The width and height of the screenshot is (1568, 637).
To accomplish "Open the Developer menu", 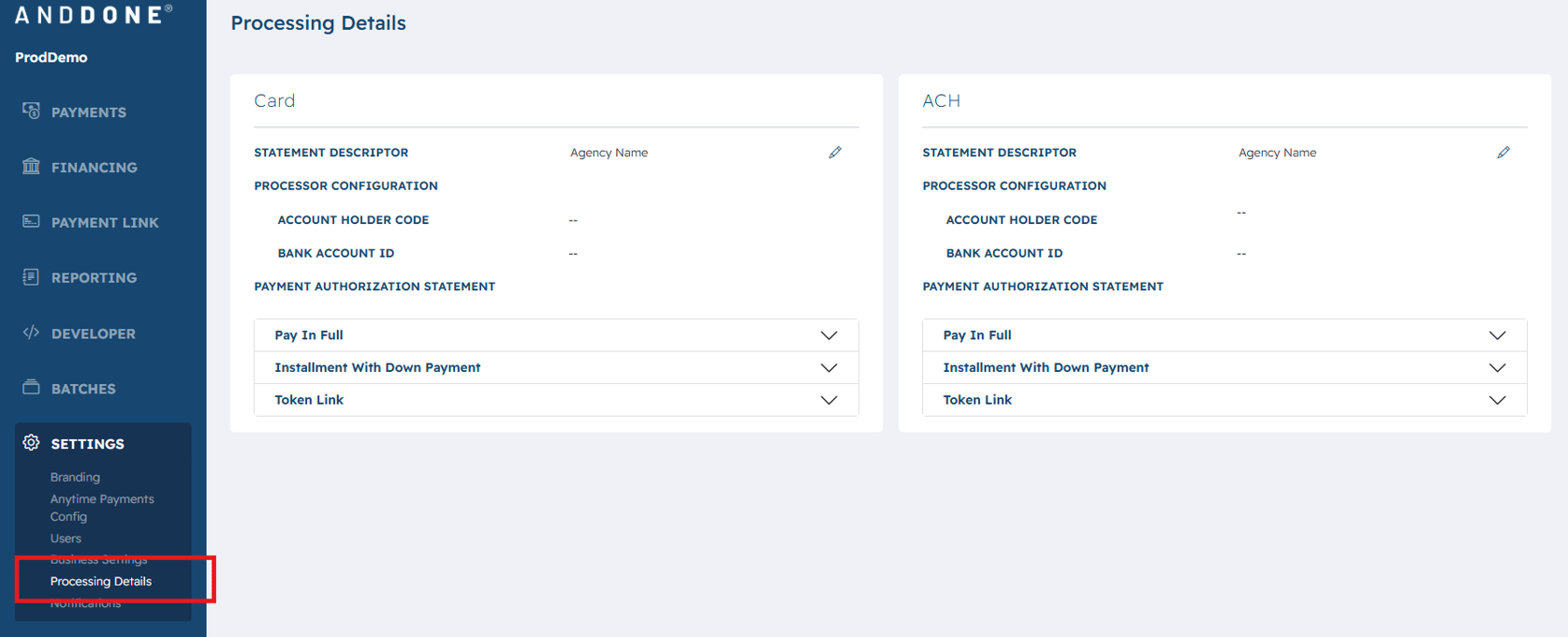I will click(93, 333).
